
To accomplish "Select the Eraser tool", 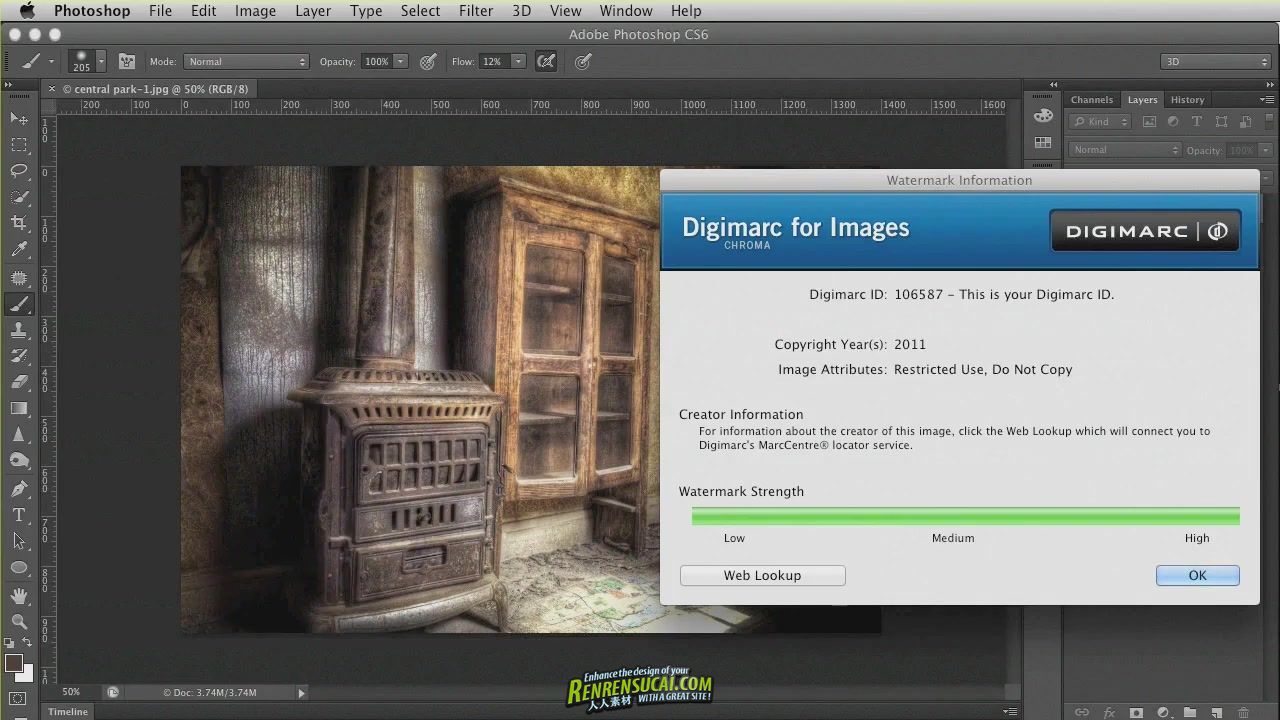I will (x=19, y=382).
